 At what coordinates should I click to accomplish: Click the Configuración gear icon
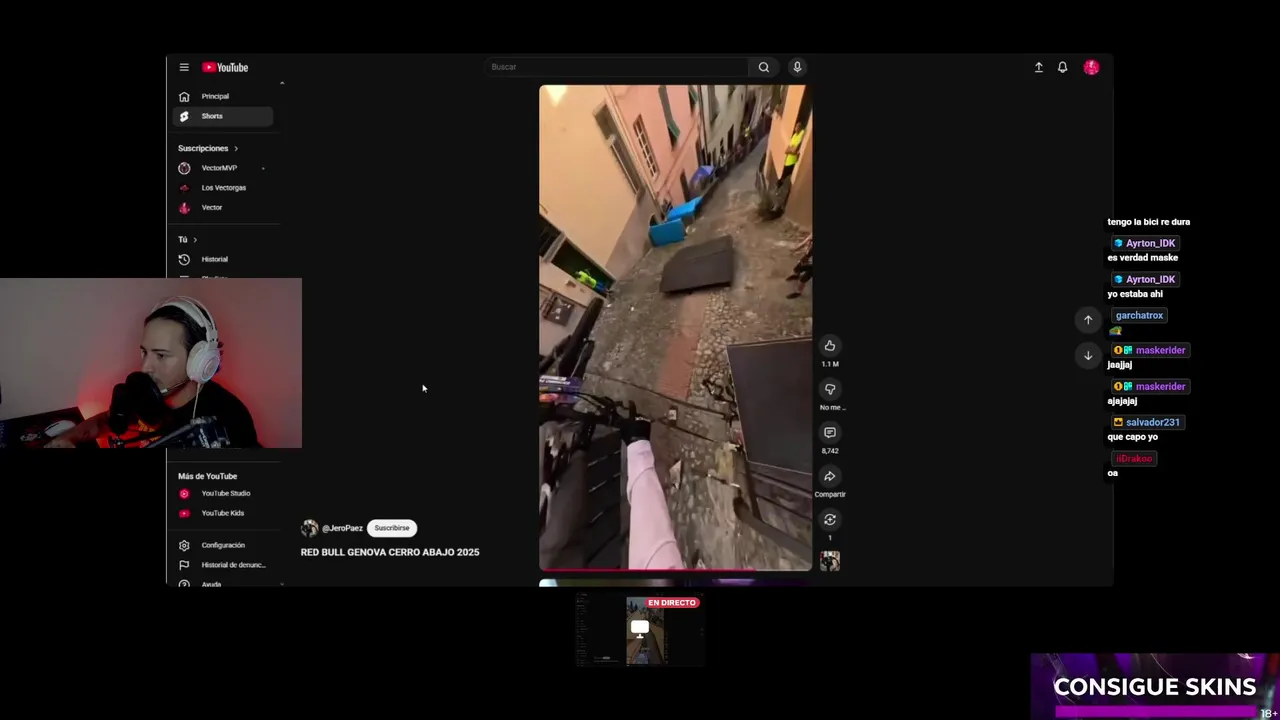point(184,545)
